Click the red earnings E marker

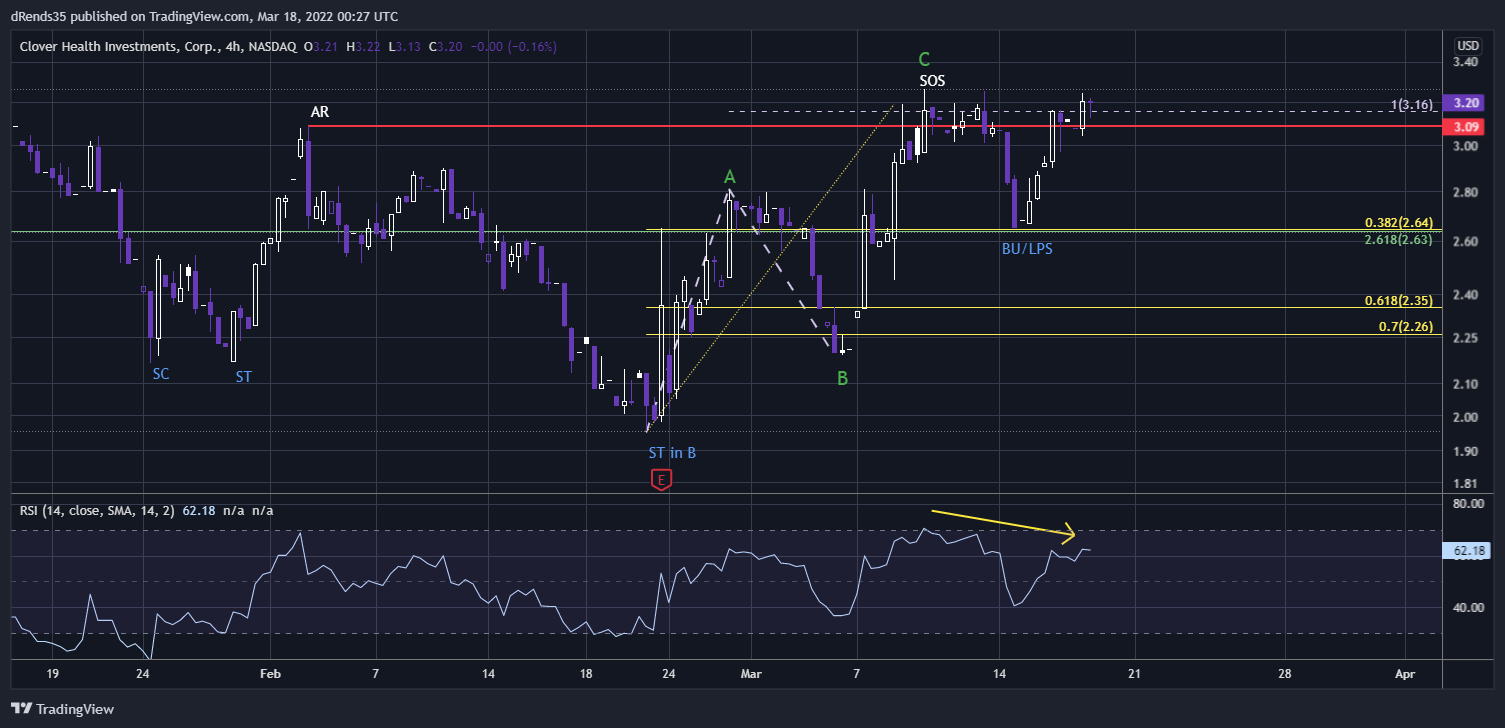coord(661,479)
